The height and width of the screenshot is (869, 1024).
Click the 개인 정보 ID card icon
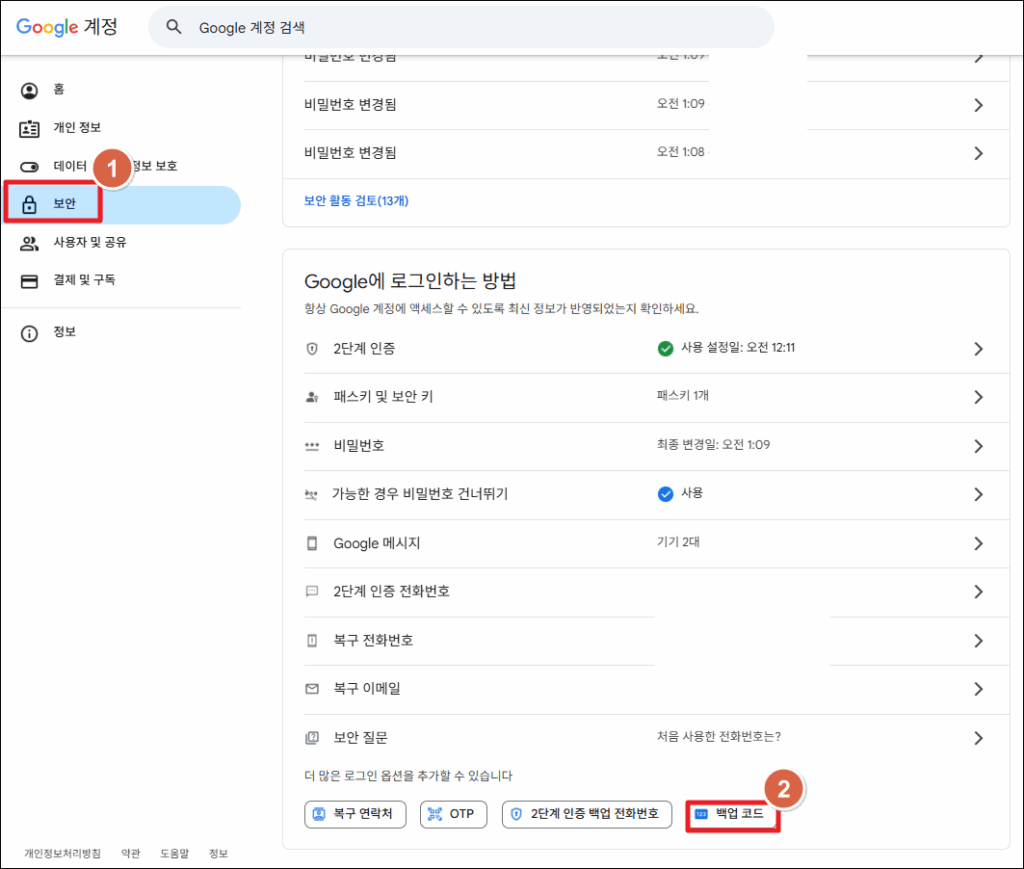(30, 128)
